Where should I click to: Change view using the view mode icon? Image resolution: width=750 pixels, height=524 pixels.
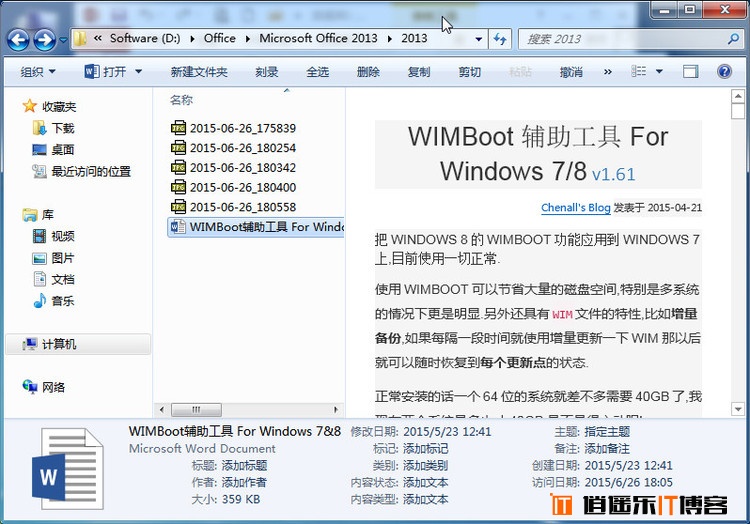tap(639, 71)
